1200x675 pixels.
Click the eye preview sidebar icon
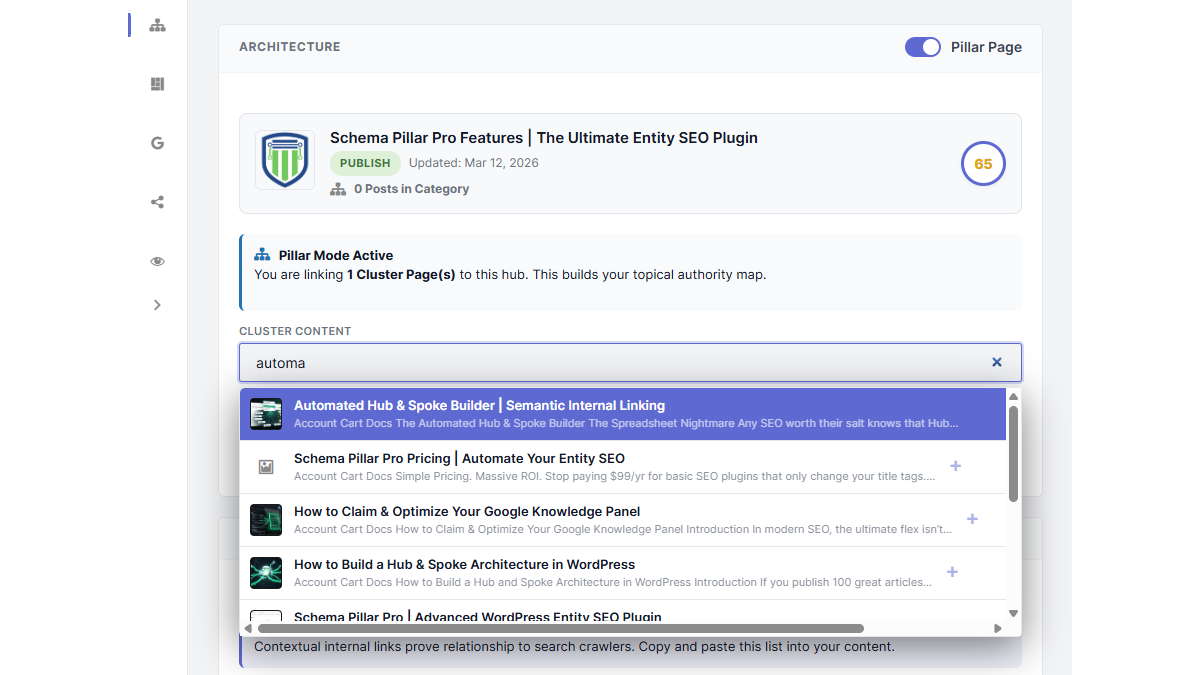point(157,261)
